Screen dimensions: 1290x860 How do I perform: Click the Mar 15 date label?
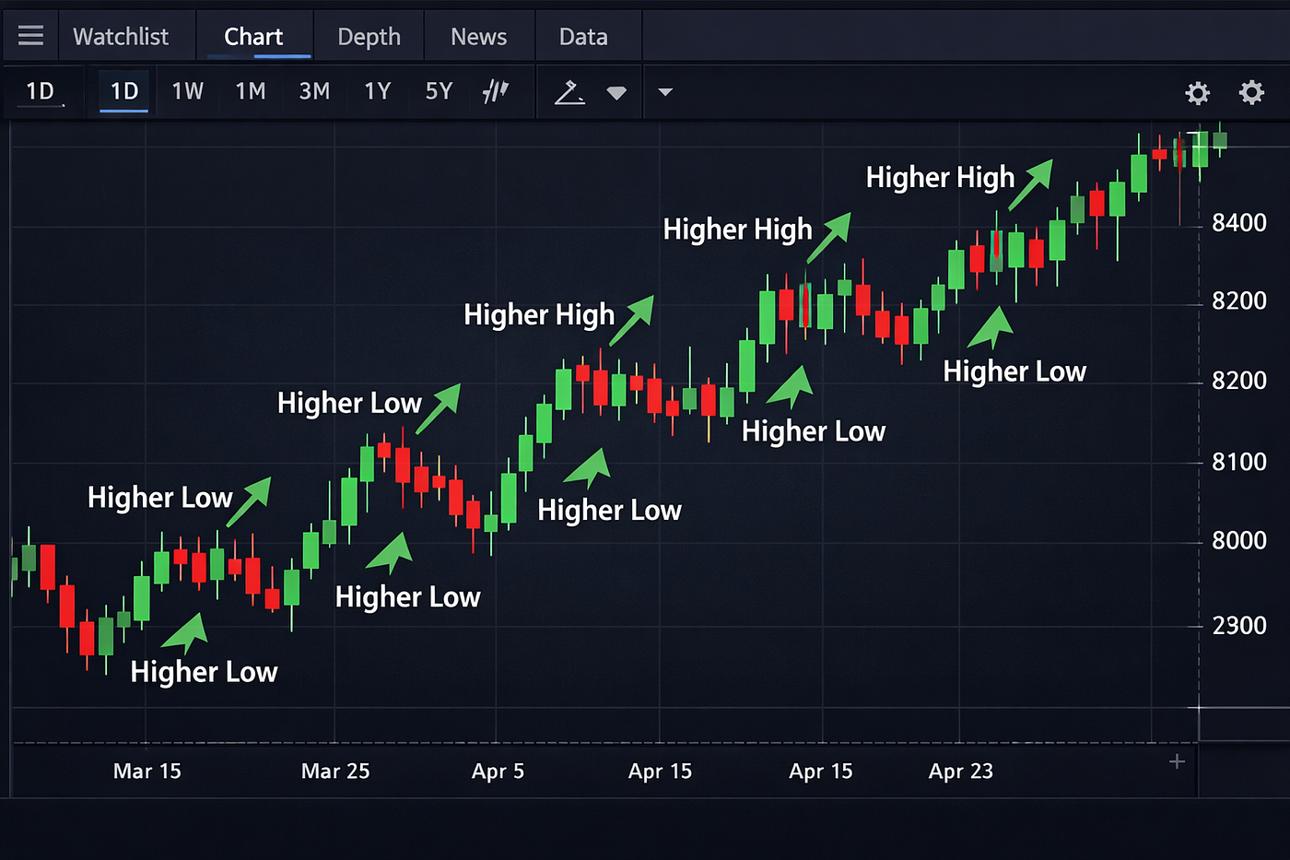click(147, 771)
